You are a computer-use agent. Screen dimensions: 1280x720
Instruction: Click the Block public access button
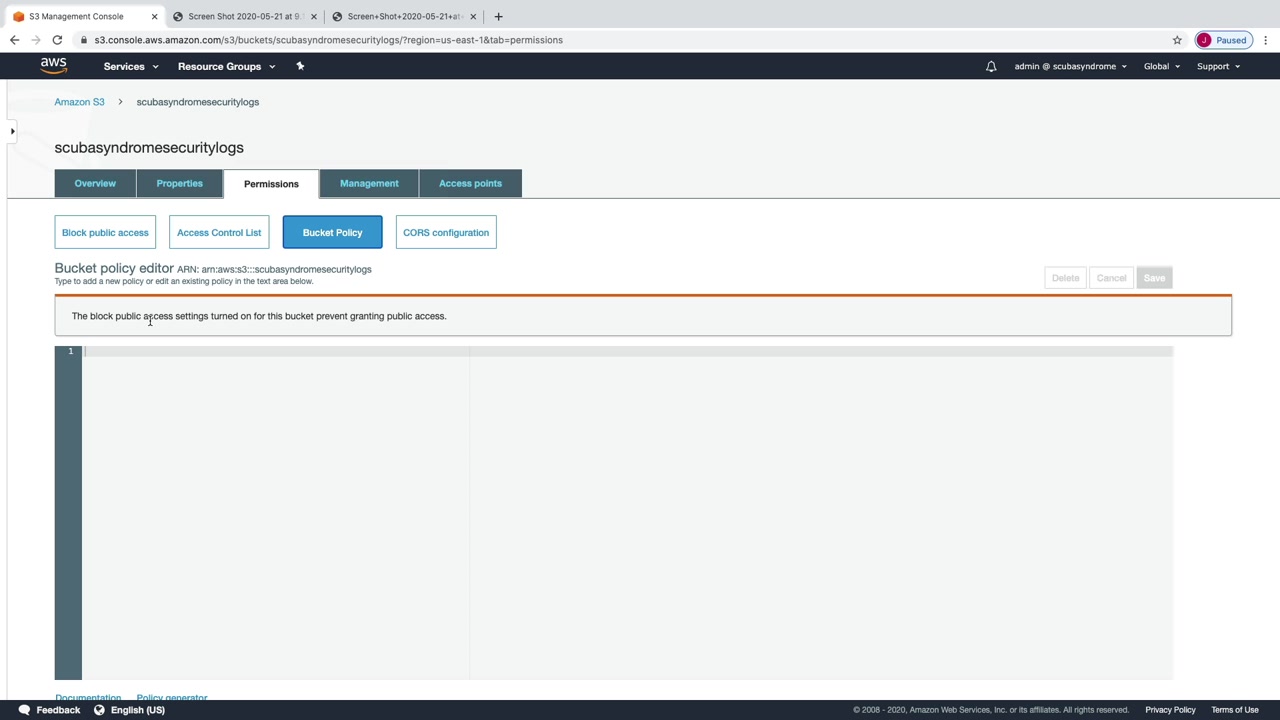tap(105, 233)
